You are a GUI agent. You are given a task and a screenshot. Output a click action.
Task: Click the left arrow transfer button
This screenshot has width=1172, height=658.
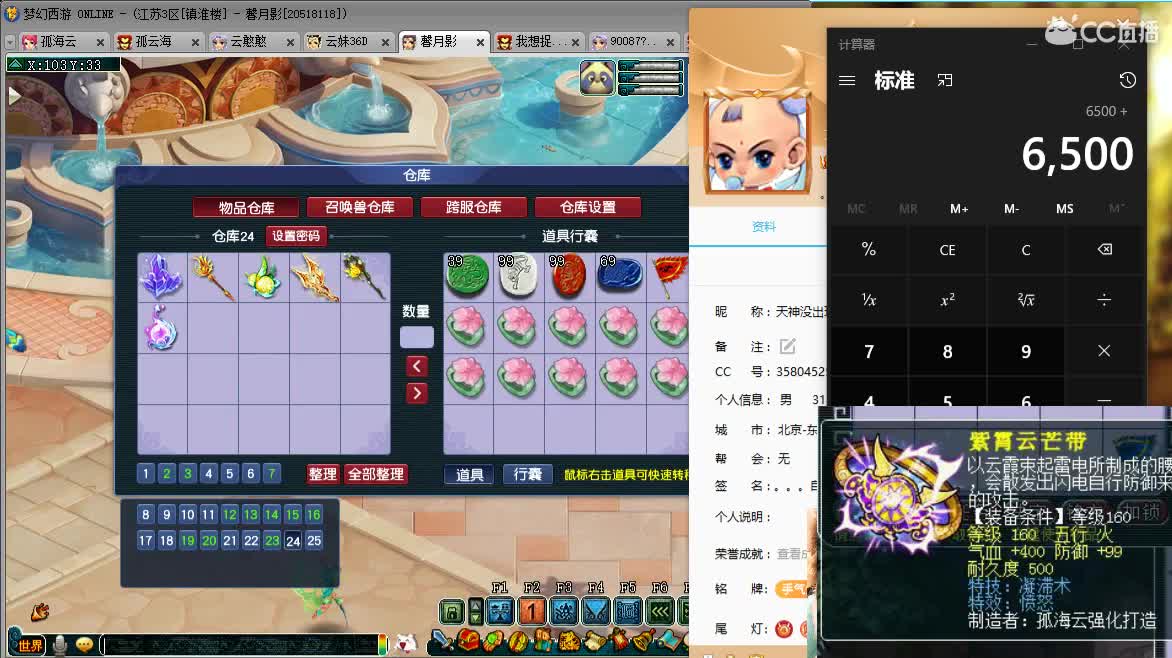[x=416, y=366]
